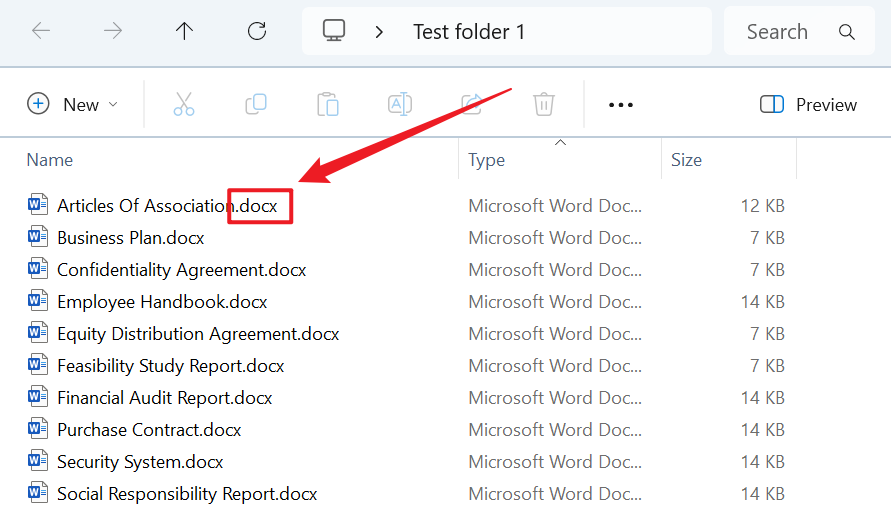Click Word icon next to Purchase Contract
Screen dimensions: 891x523
coord(38,427)
